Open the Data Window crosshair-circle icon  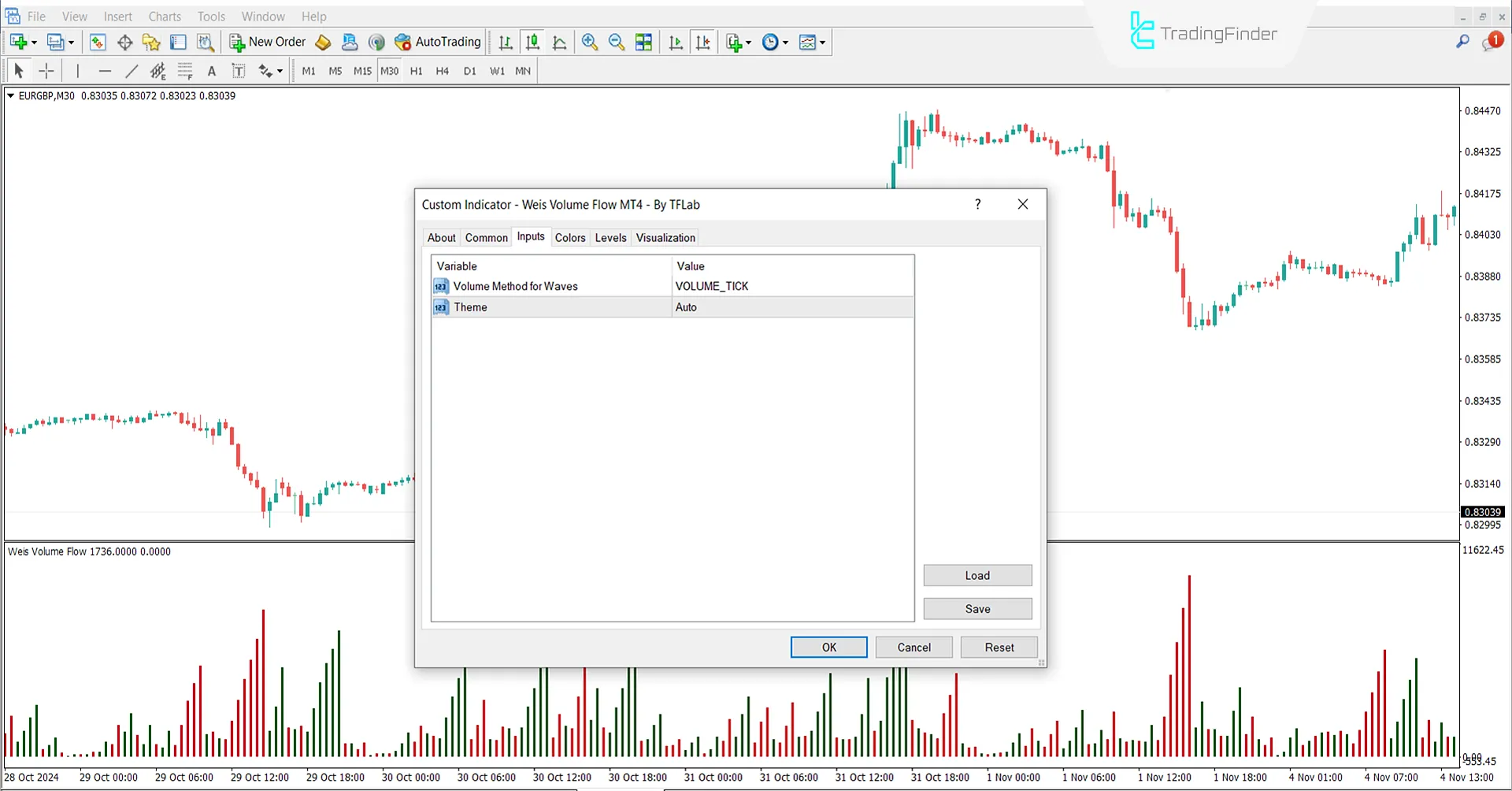click(x=124, y=42)
